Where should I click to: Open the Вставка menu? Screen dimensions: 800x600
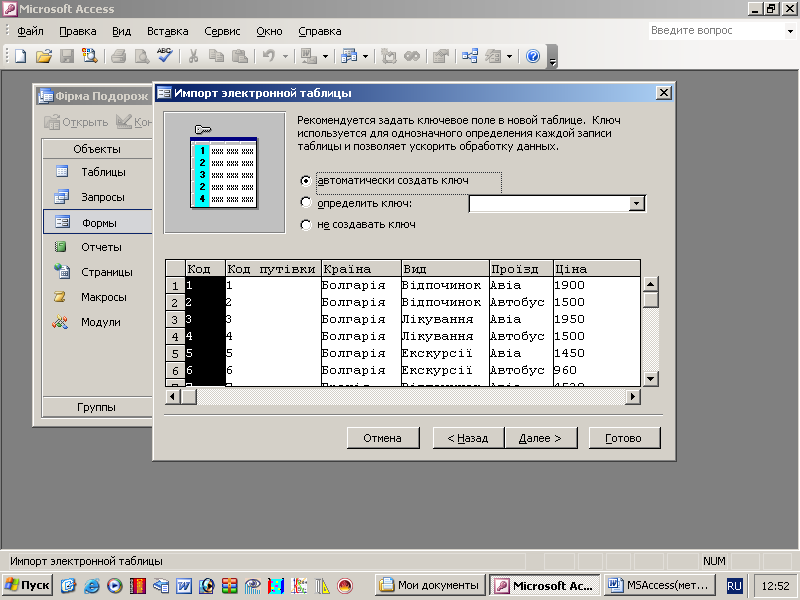point(167,31)
